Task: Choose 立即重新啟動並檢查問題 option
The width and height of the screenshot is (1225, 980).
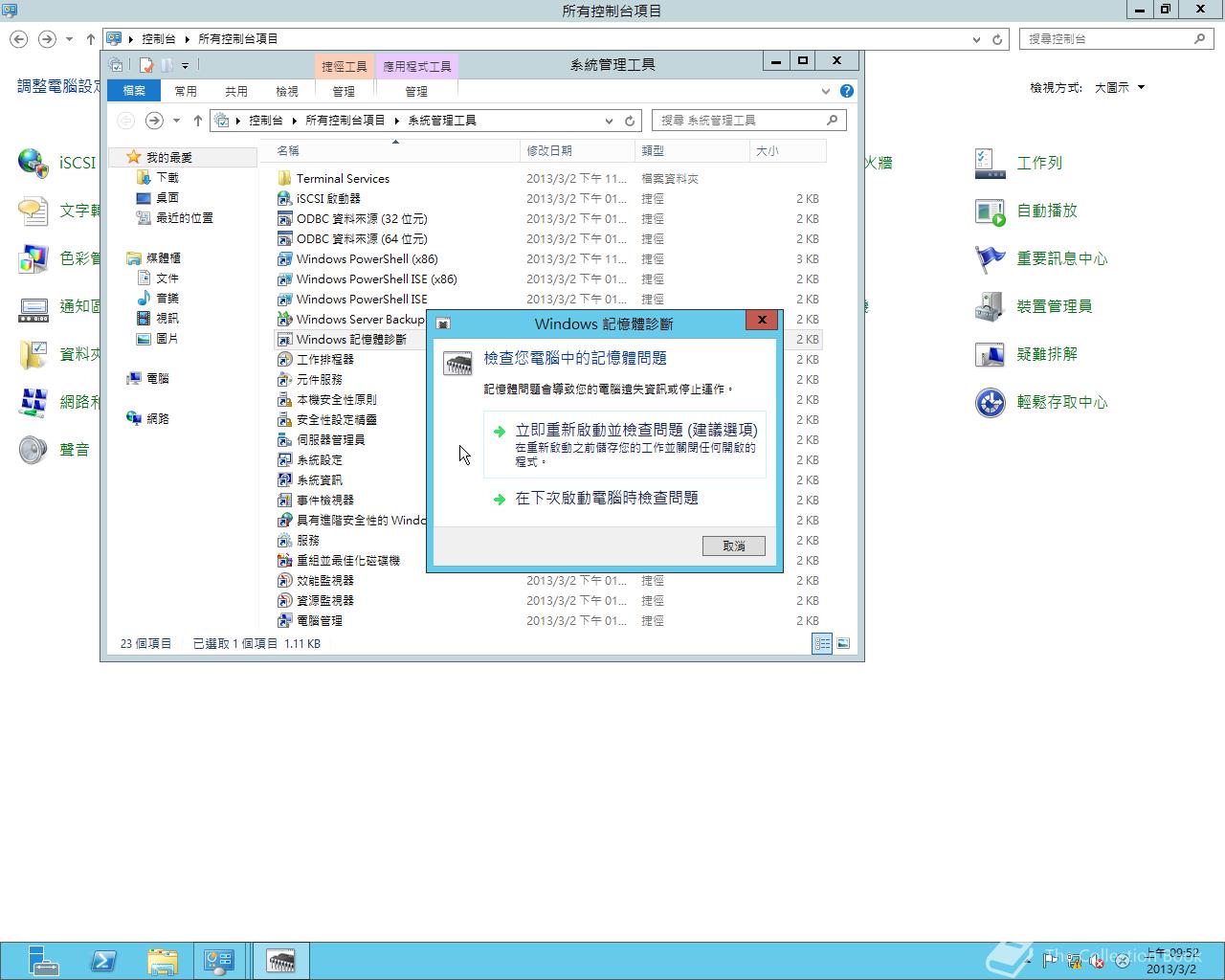Action: tap(625, 444)
